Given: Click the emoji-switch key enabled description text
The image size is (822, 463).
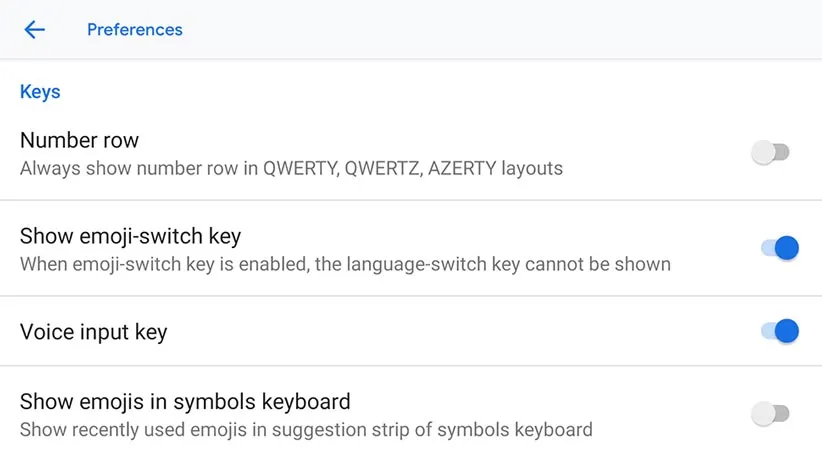Looking at the screenshot, I should [x=345, y=265].
